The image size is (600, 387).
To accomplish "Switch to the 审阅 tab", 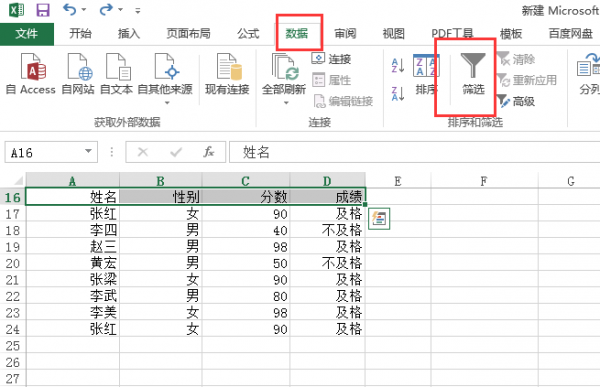I will (x=345, y=34).
